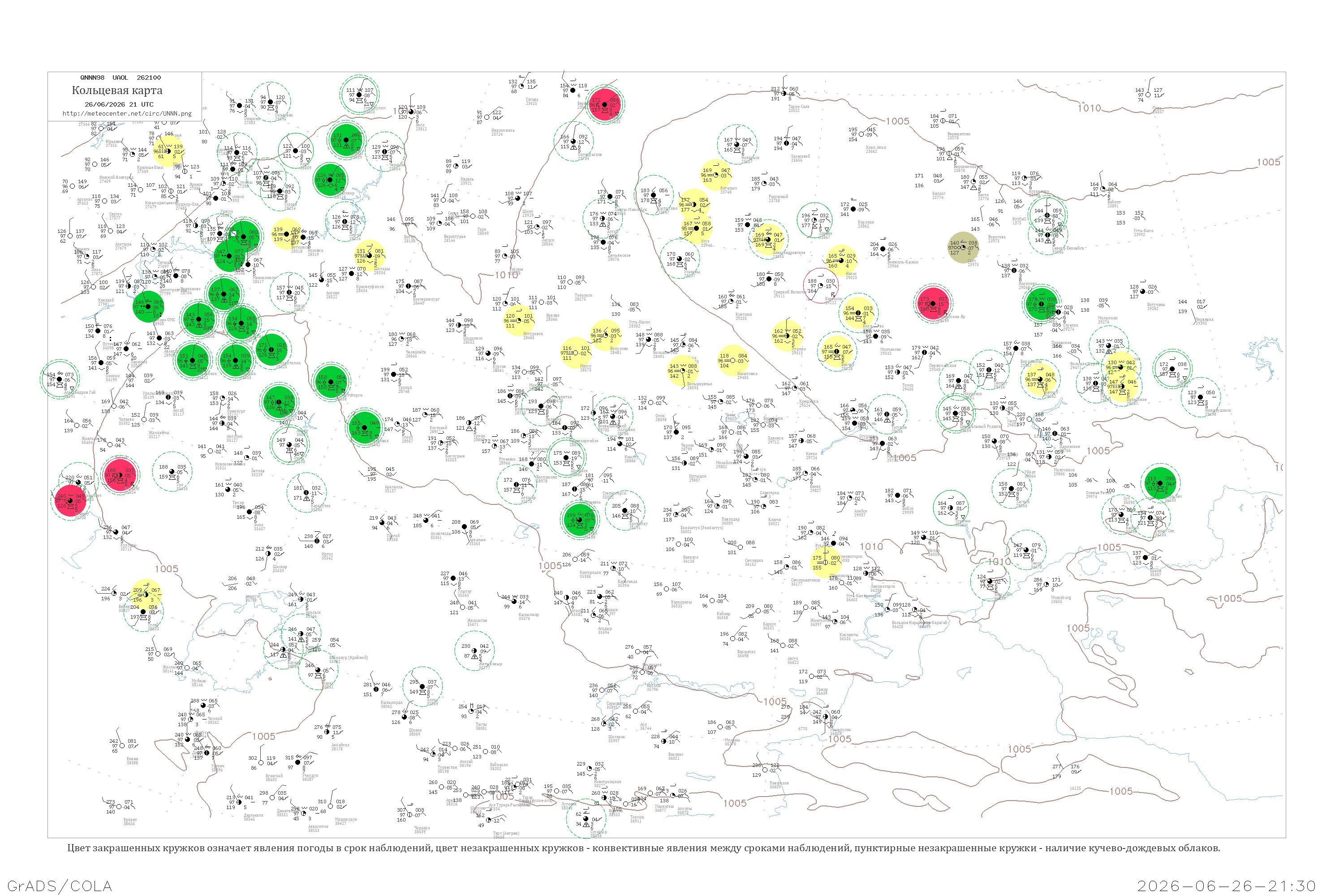Image resolution: width=1344 pixels, height=896 pixels.
Task: Click the station label "Оренбург"
Action: (x=236, y=411)
